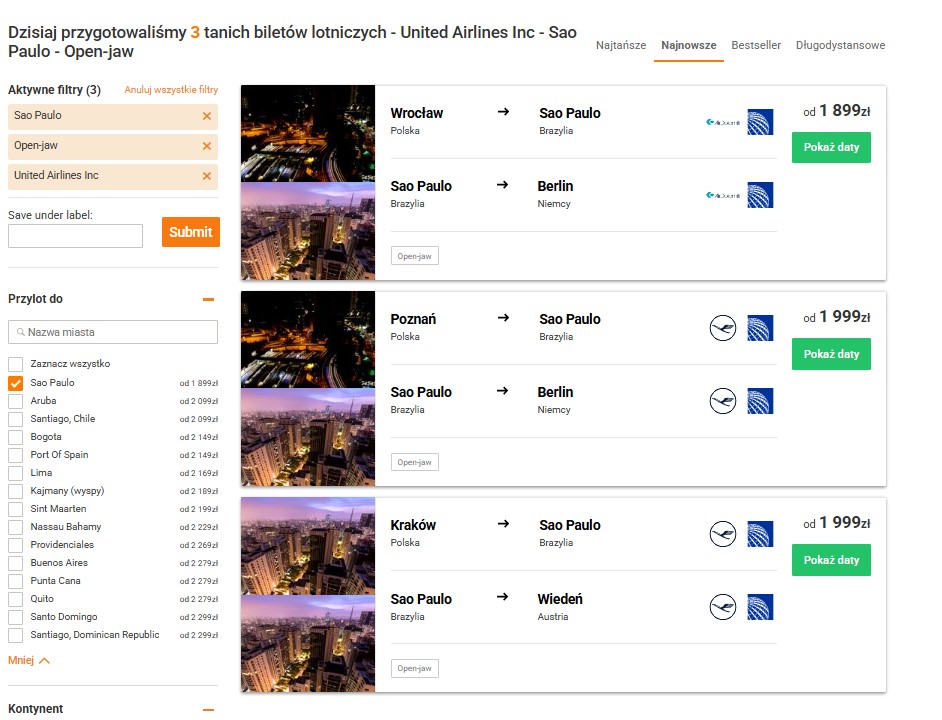This screenshot has height=720, width=942.
Task: Tick the Zaznacz wszystko checkbox
Action: click(x=16, y=364)
